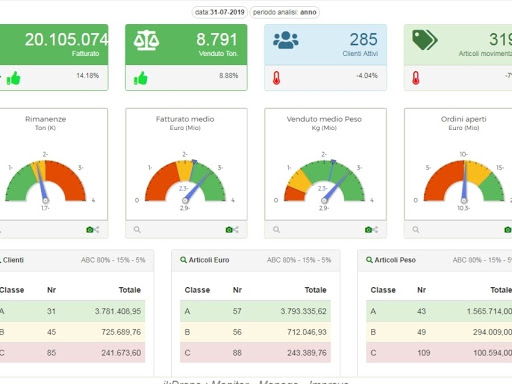The width and height of the screenshot is (512, 384).
Task: Click the magnifier icon below Venduto medio Peso gauge
Action: [x=276, y=230]
